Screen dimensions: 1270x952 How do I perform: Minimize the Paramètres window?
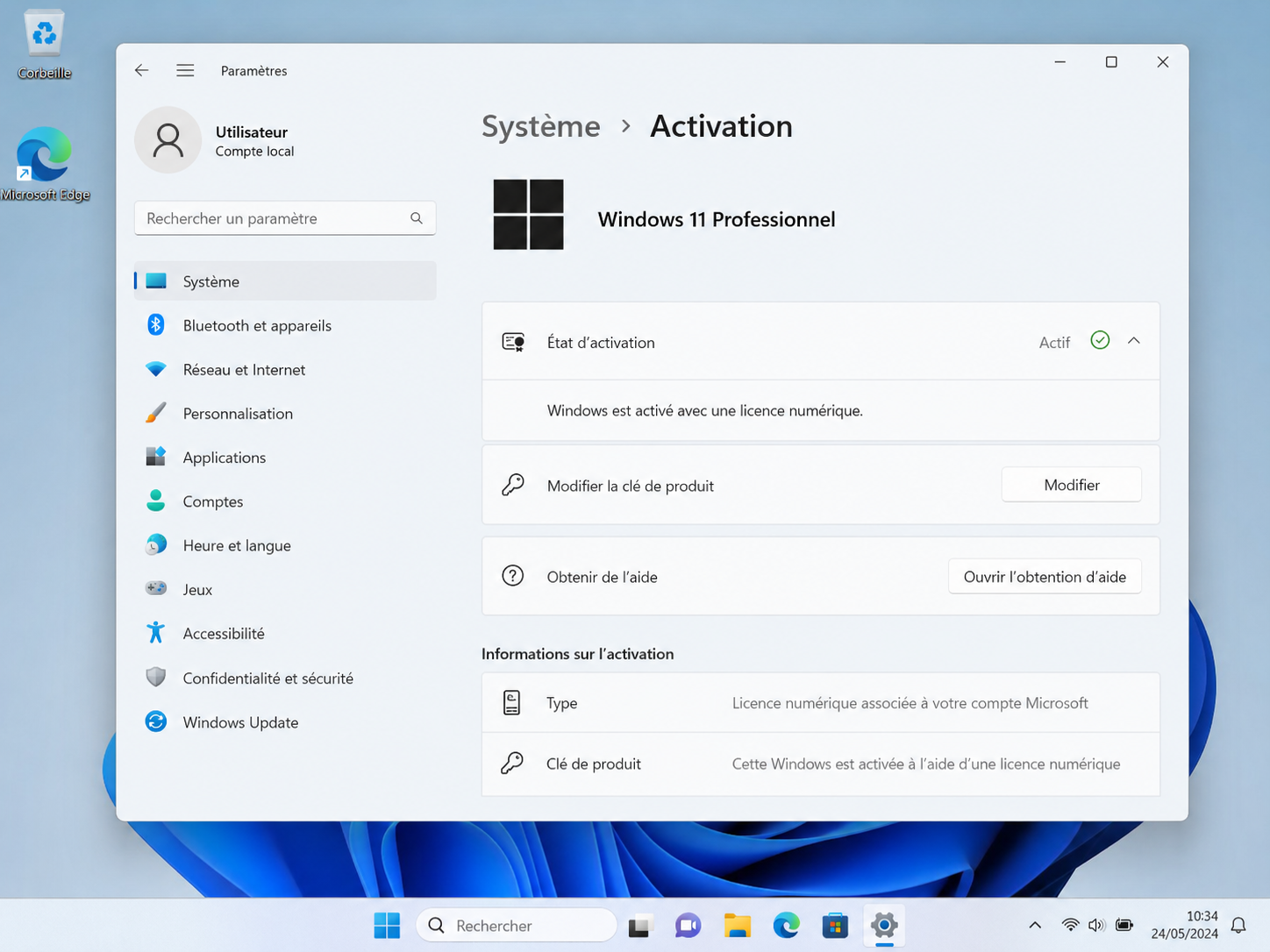[x=1060, y=62]
